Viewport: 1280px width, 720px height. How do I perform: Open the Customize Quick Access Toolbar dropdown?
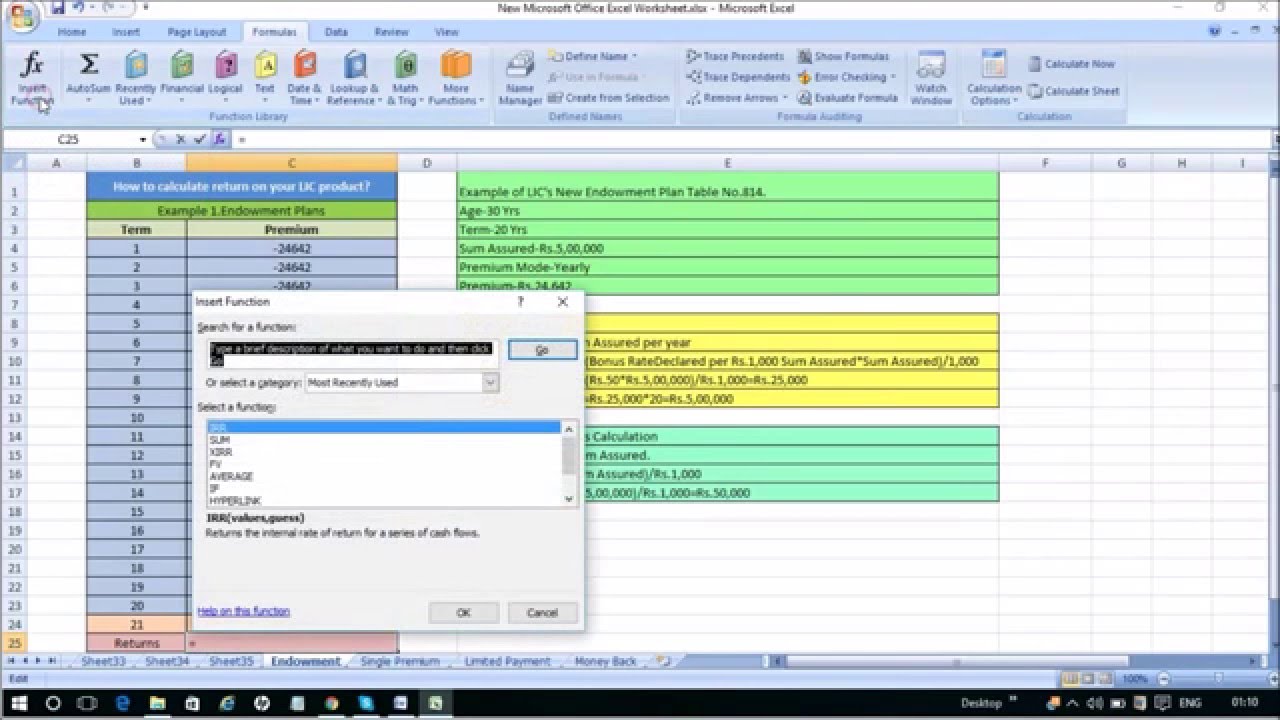(146, 8)
